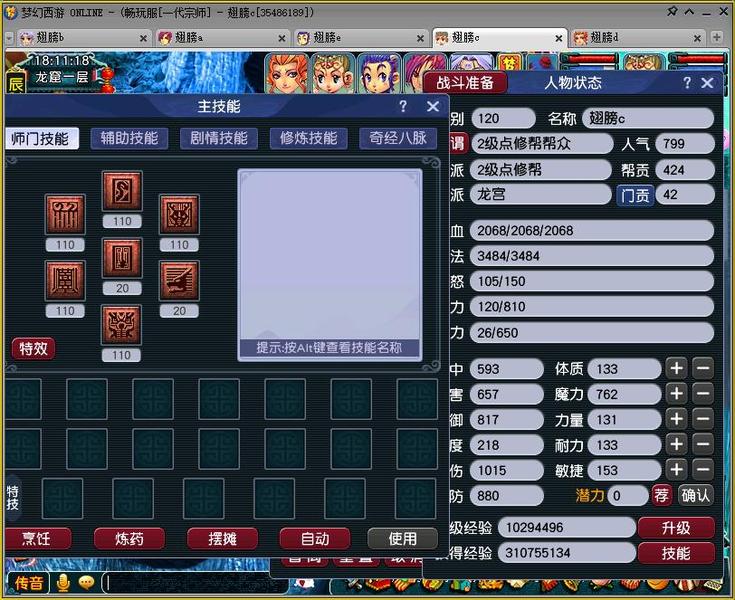Screen dimensions: 735x600
Task: Add a new account tab with plus
Action: click(x=716, y=37)
